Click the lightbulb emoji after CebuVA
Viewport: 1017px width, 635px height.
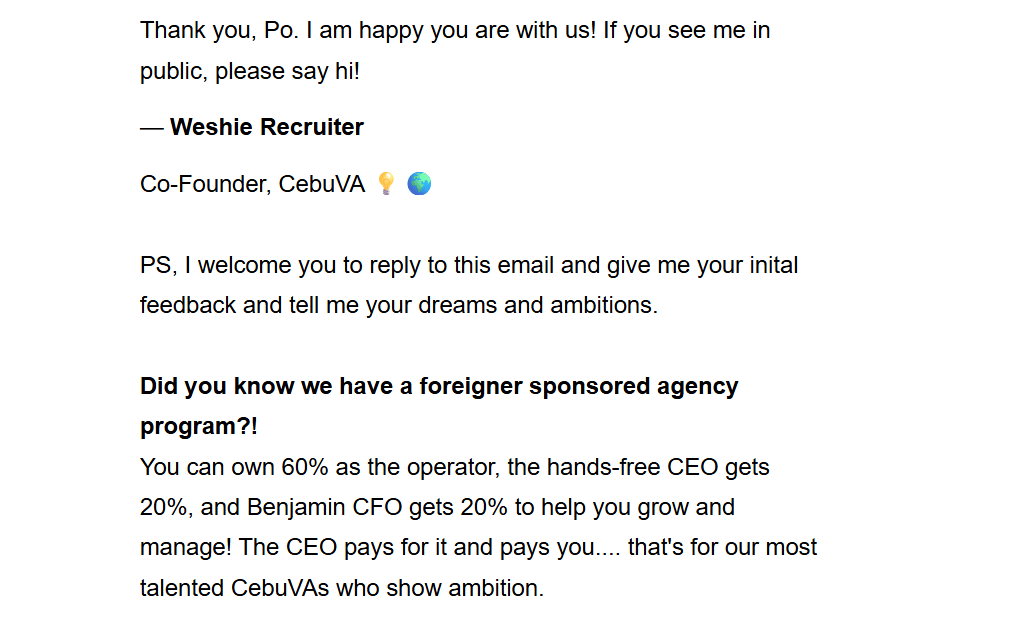coord(386,184)
